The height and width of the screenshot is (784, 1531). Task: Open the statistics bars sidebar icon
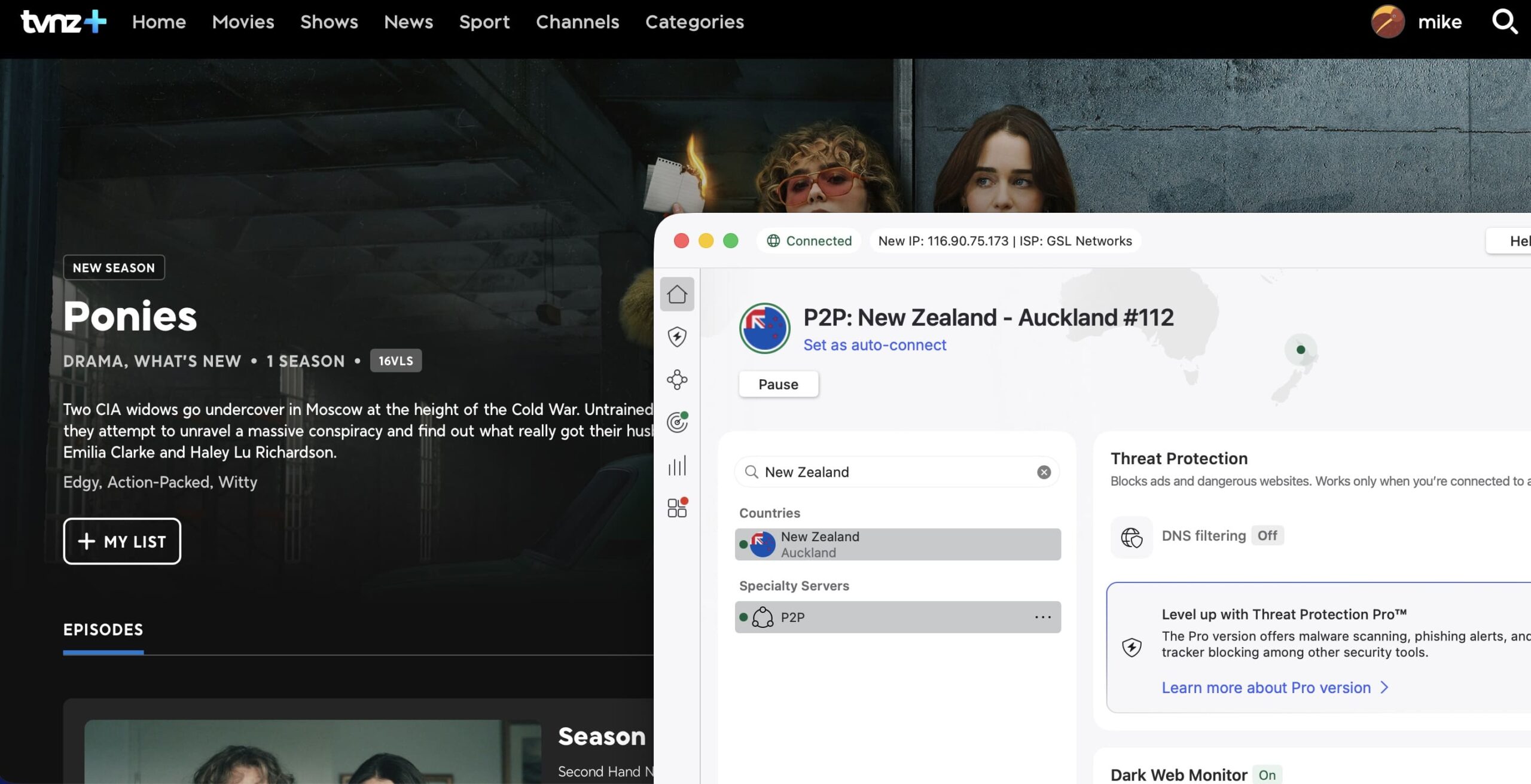pos(677,466)
